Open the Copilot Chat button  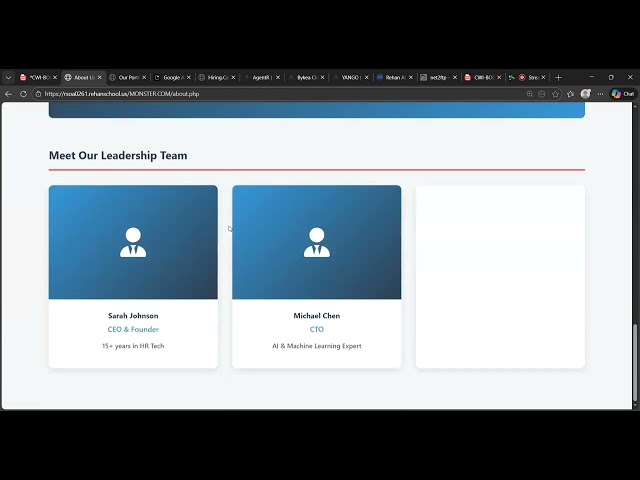coord(623,94)
